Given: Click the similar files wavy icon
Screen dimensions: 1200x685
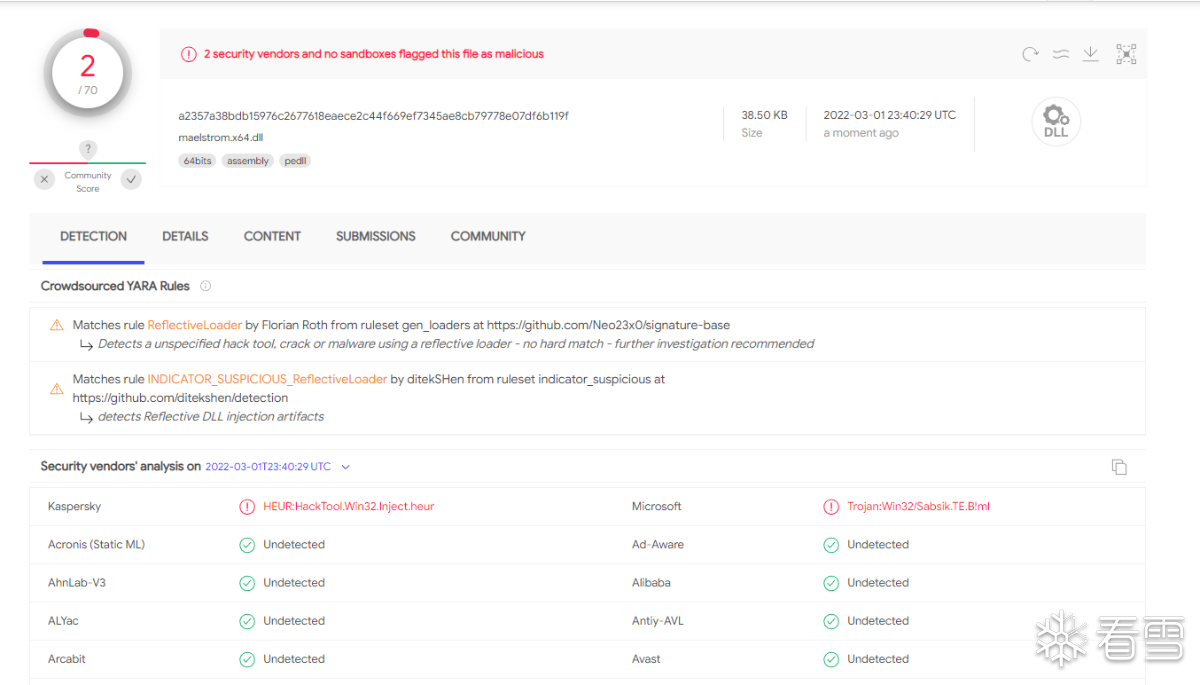Looking at the screenshot, I should coord(1061,54).
